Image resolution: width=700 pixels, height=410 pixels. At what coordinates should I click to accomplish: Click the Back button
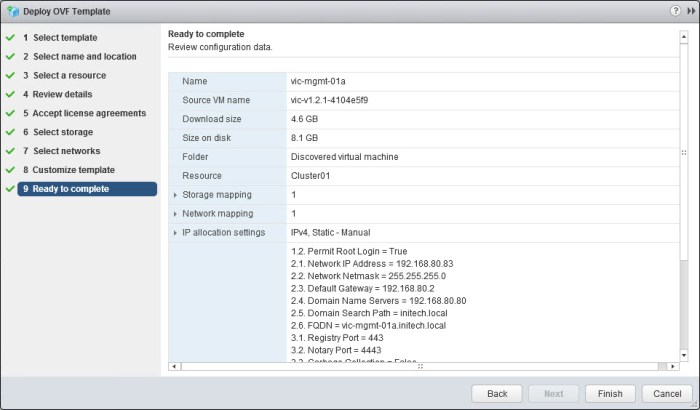coord(497,394)
